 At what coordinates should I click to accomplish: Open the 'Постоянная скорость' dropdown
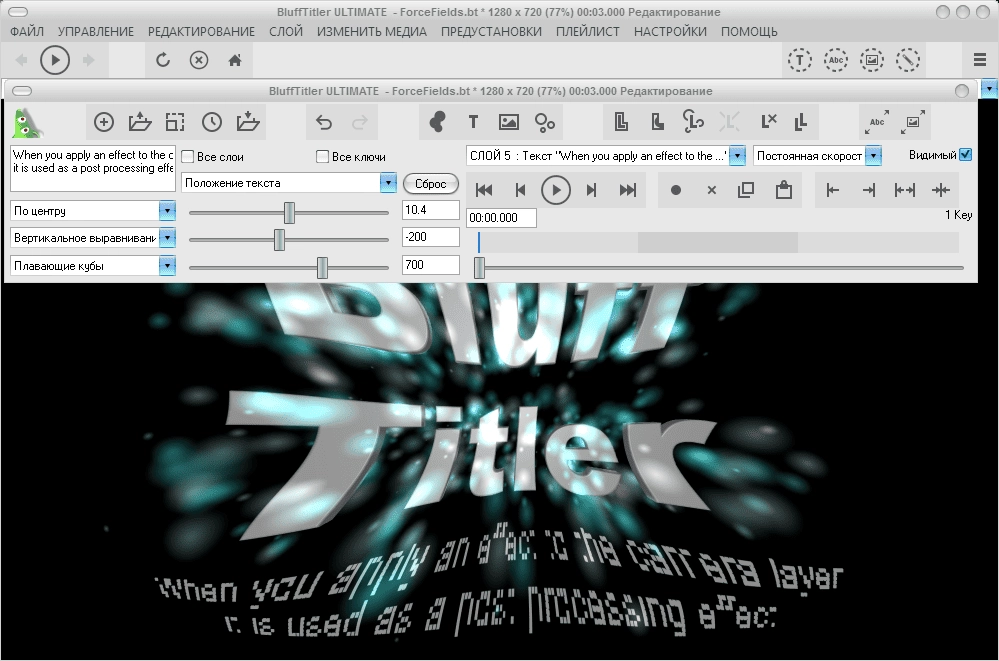[x=873, y=156]
